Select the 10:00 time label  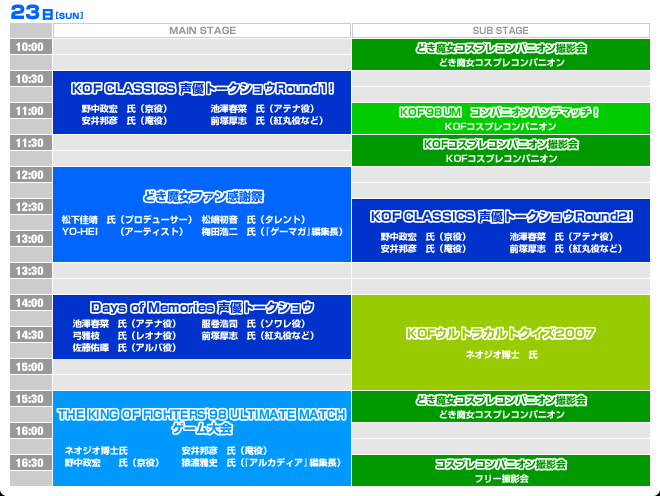tap(31, 47)
